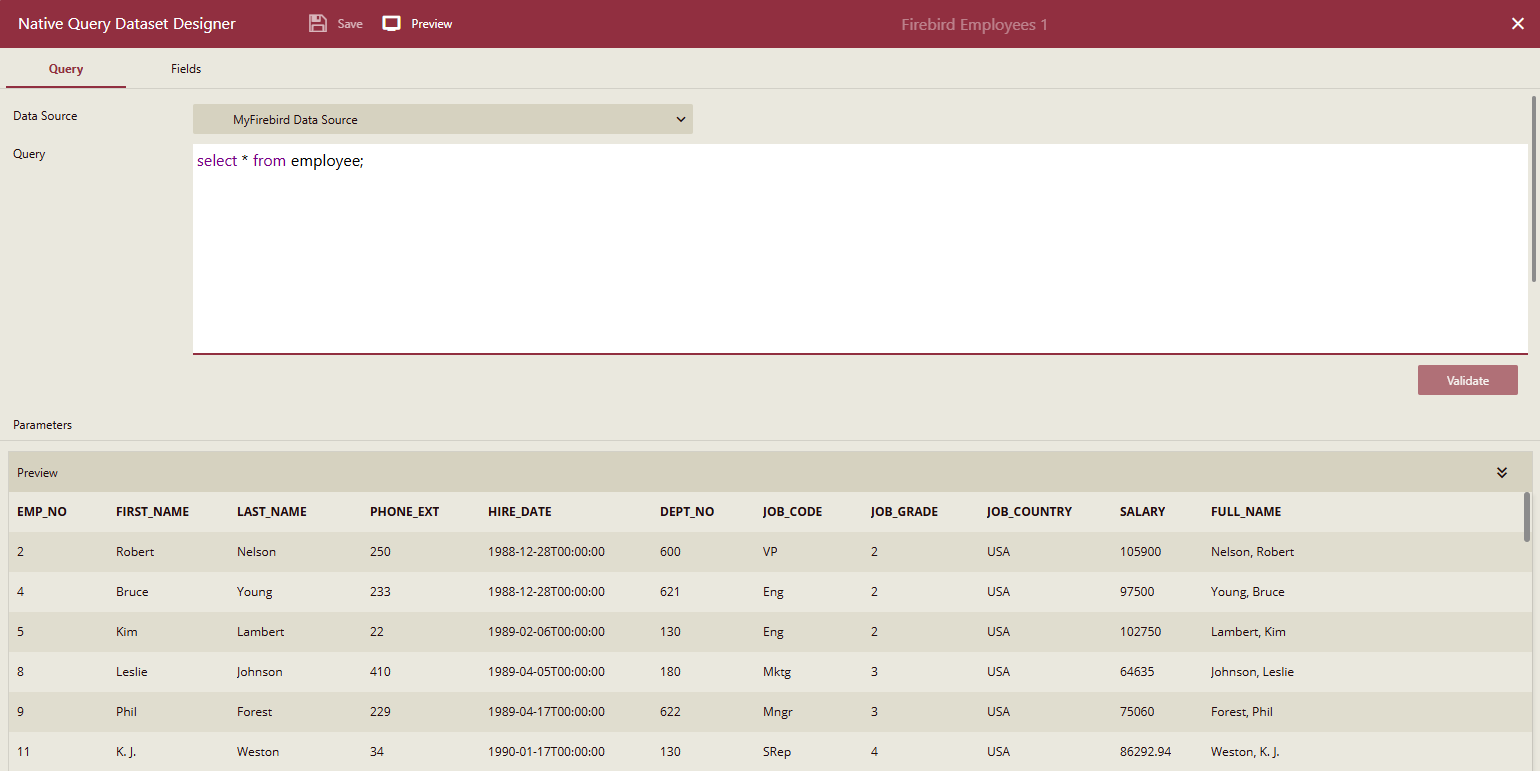Click the Preview header bar
Viewport: 1540px width, 771px height.
[700, 471]
